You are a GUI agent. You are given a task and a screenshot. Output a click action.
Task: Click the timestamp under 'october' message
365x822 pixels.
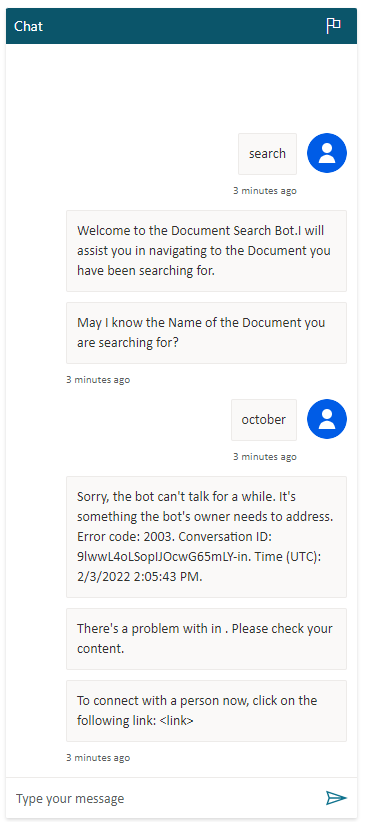(265, 457)
